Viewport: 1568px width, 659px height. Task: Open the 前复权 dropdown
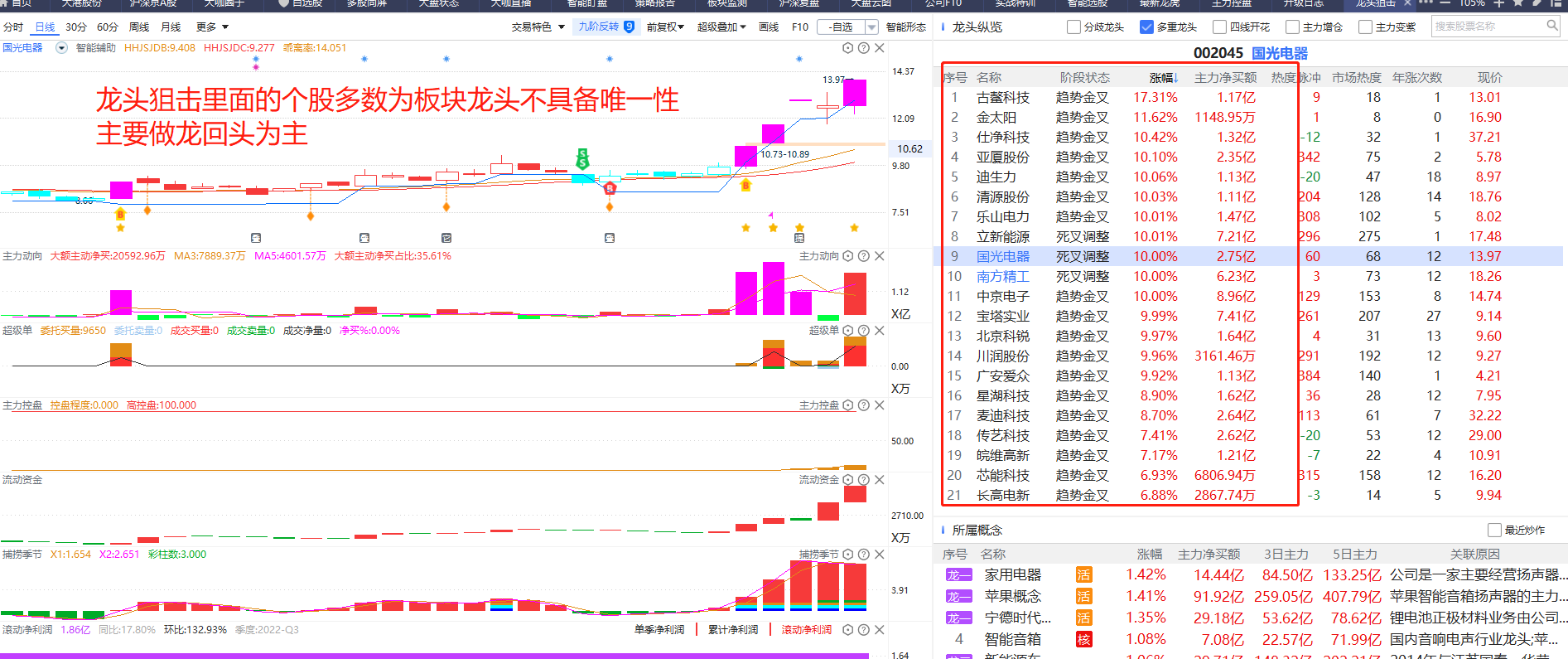[x=665, y=27]
